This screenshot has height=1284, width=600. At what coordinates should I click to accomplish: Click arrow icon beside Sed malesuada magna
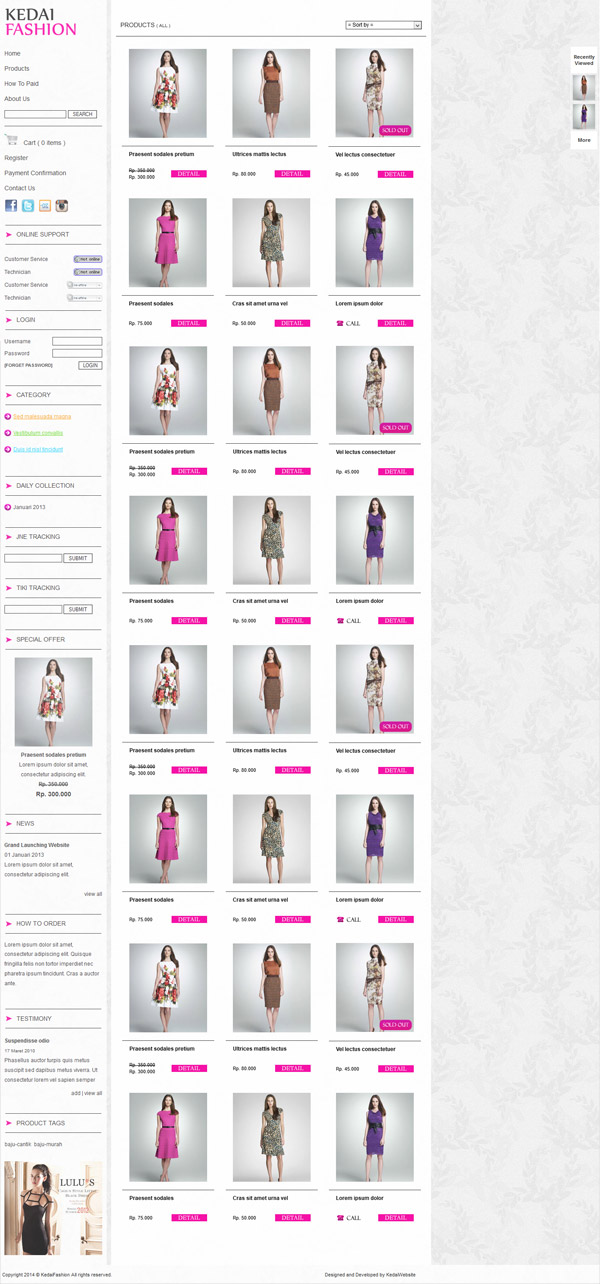(x=8, y=416)
